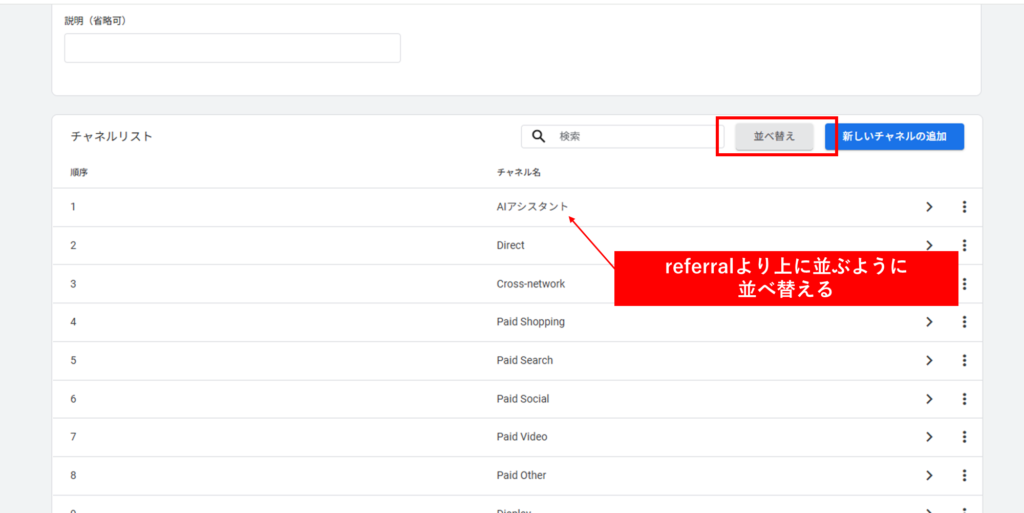Select the Cross-network channel name

coord(530,284)
